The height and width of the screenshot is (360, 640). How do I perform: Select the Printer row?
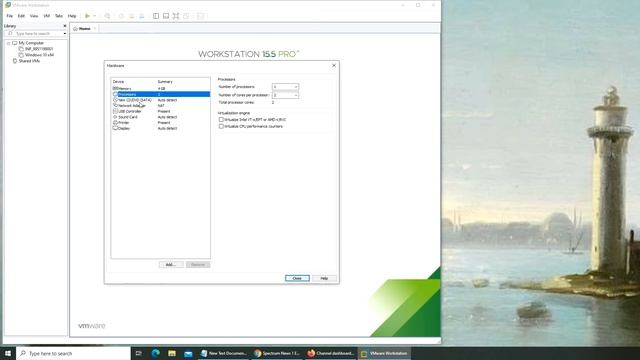click(x=161, y=122)
